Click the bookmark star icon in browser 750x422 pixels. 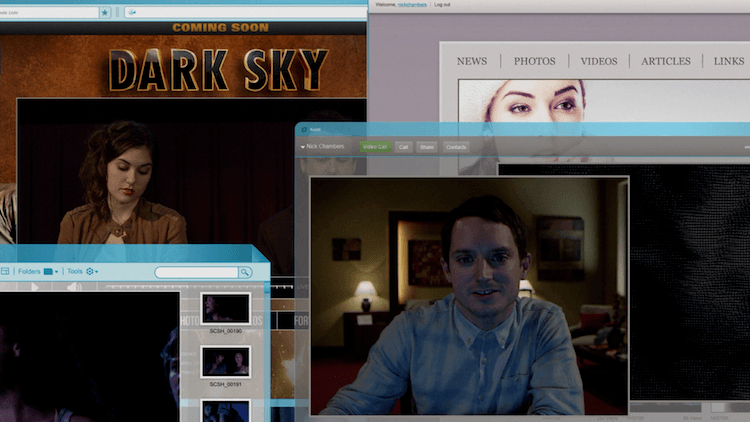tap(105, 13)
